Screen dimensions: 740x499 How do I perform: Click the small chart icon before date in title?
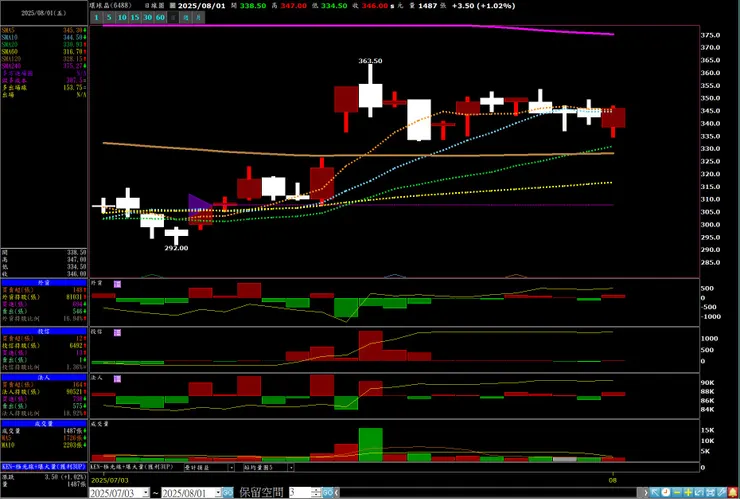click(172, 6)
